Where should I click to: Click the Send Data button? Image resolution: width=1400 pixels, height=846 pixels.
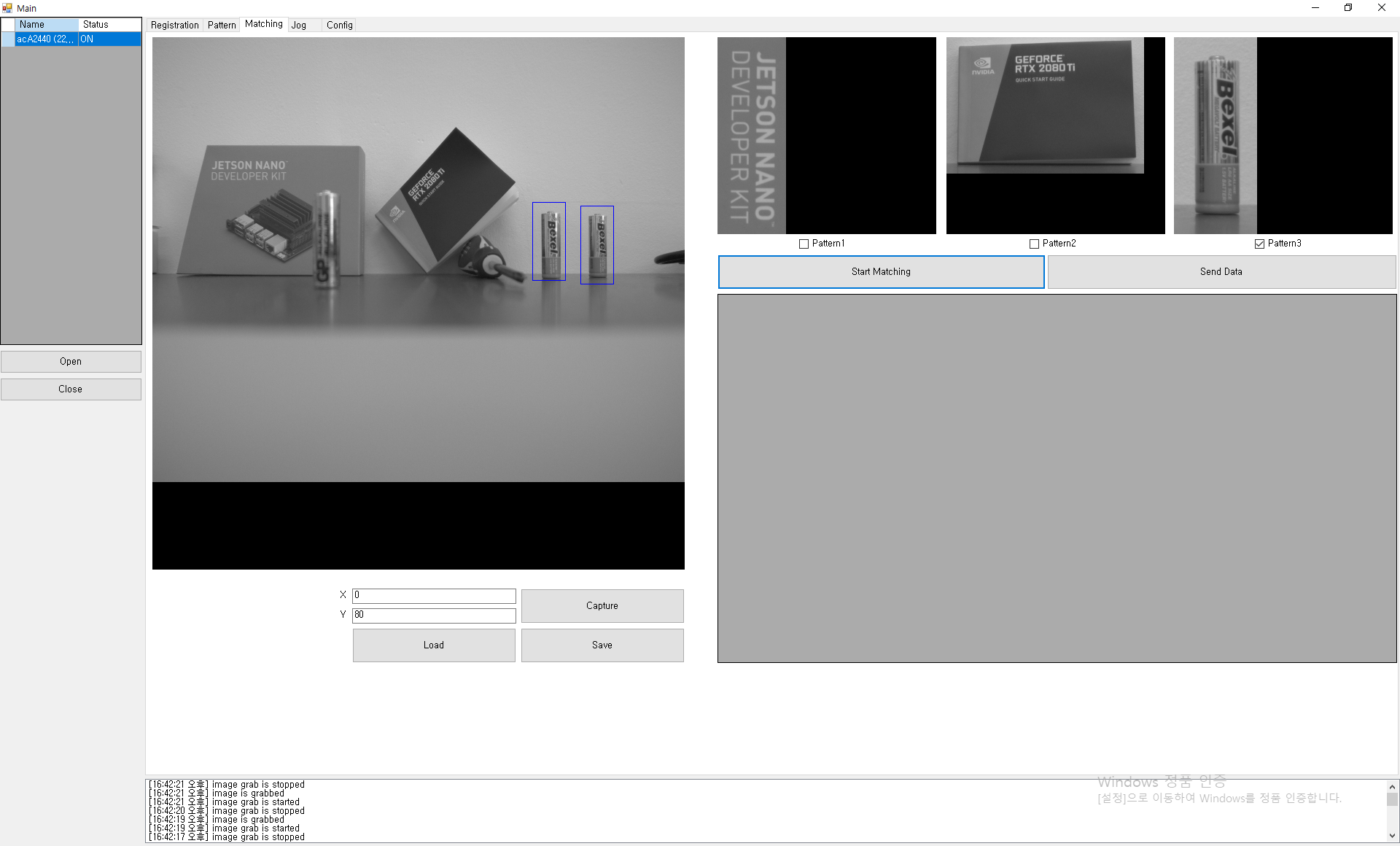[x=1221, y=272]
